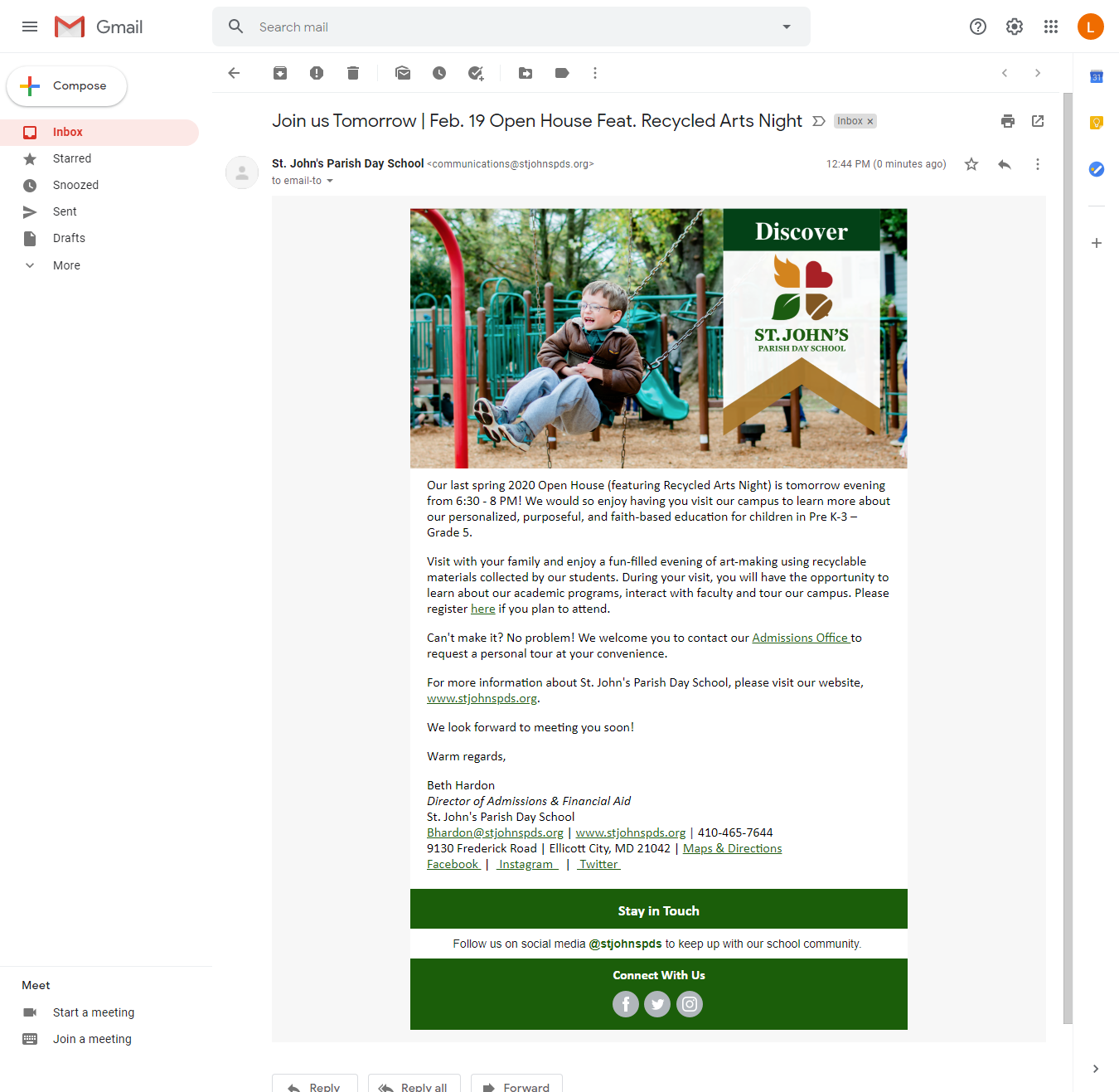Open the signature www.stjohnspds.org link
Viewport: 1119px width, 1092px height.
[x=631, y=832]
